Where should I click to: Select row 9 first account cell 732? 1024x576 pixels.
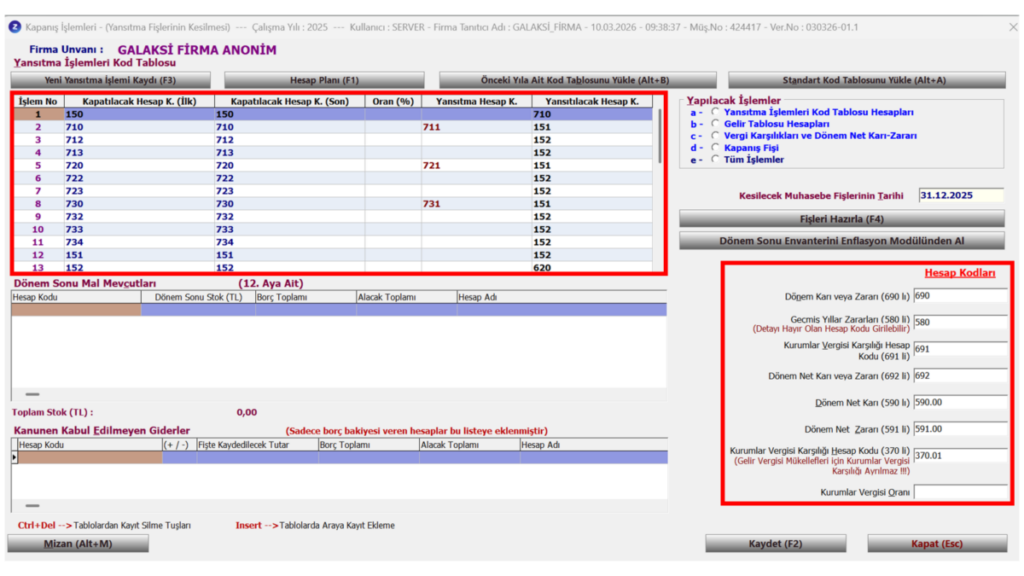coord(138,217)
